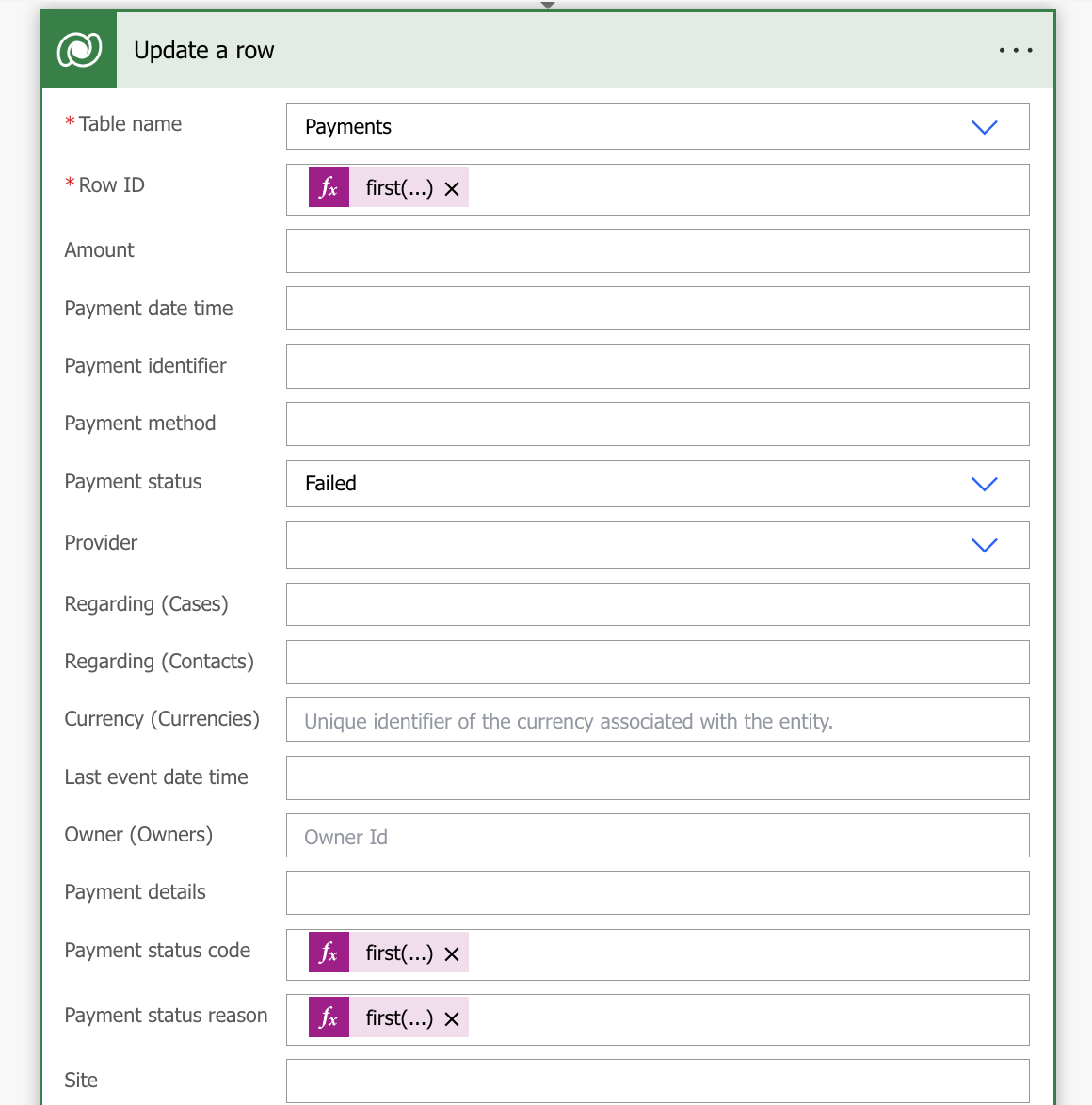Screen dimensions: 1092x1105
Task: Open the fx expression on Payment status reason
Action: [x=329, y=1017]
